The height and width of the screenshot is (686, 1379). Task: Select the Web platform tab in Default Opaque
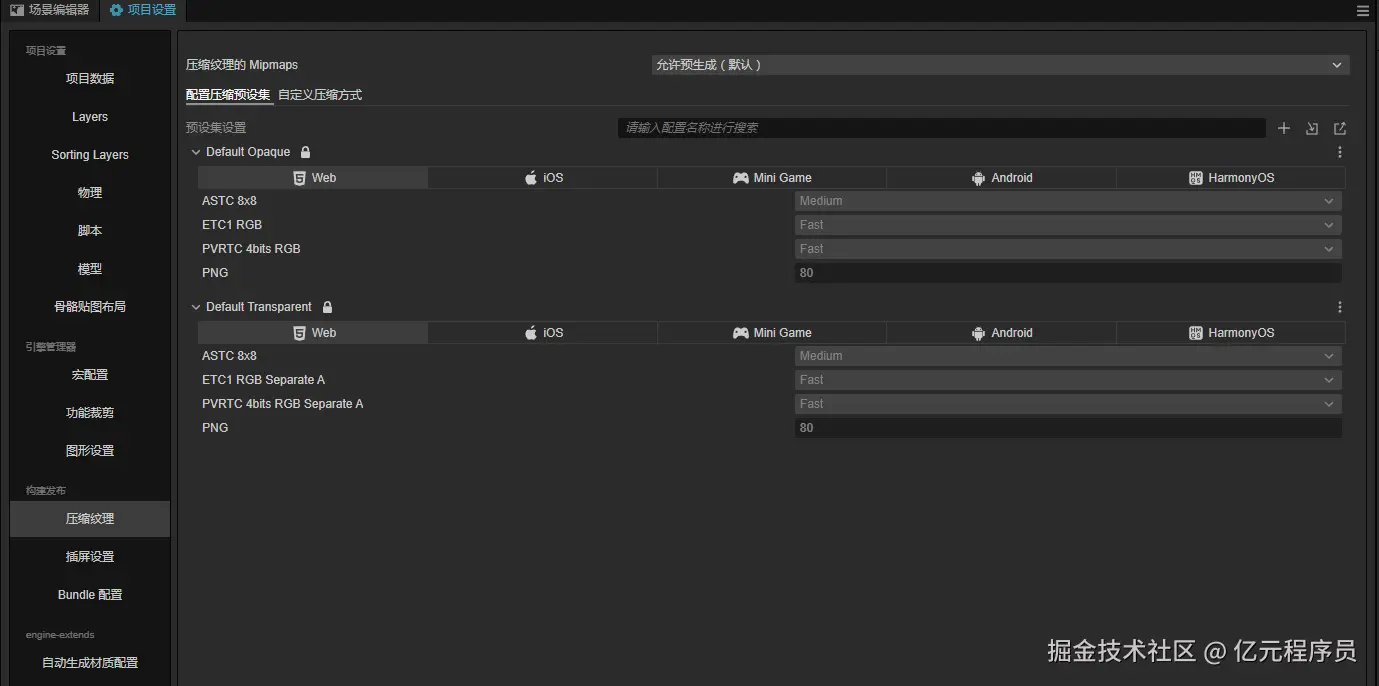click(x=313, y=178)
